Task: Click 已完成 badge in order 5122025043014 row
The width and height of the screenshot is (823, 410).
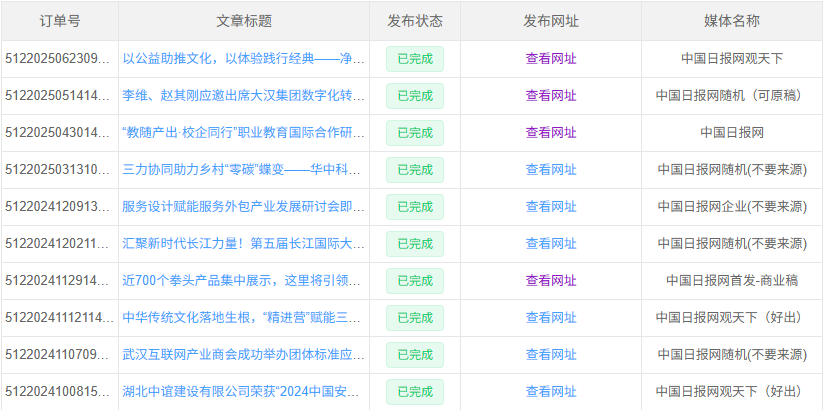Action: tap(415, 133)
